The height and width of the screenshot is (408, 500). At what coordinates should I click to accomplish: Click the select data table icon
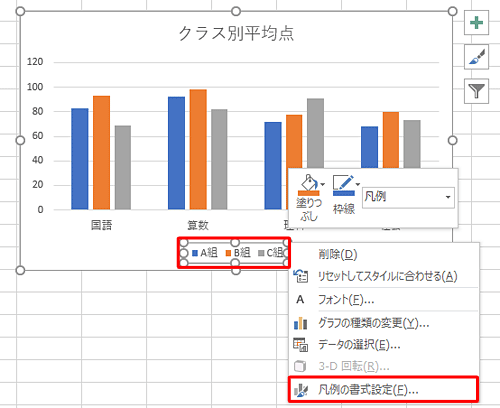300,345
